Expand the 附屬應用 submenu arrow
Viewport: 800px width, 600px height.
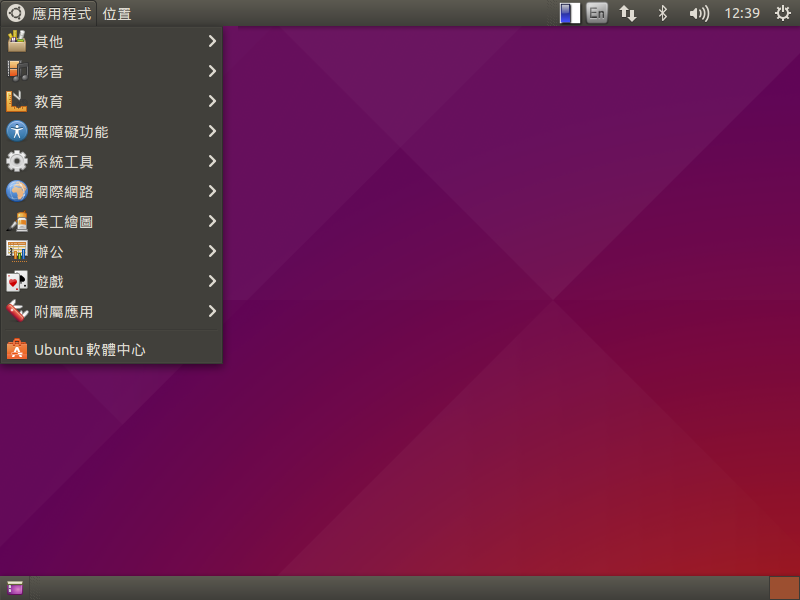coord(212,312)
